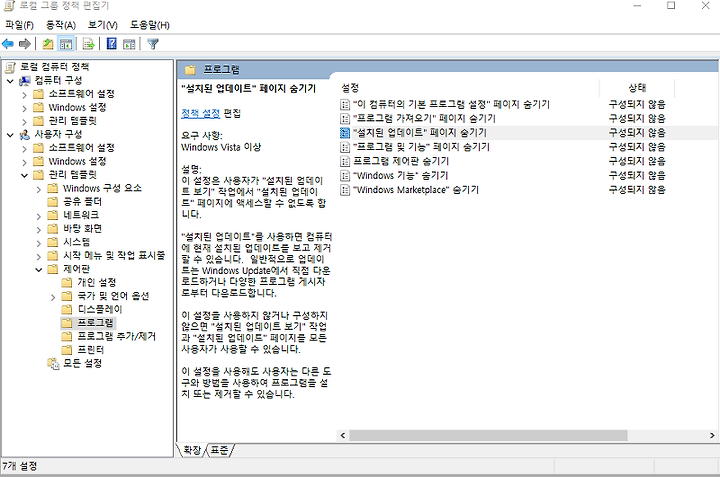Select 프로그램 추가/제거 in the tree
The width and height of the screenshot is (720, 477).
click(x=117, y=337)
